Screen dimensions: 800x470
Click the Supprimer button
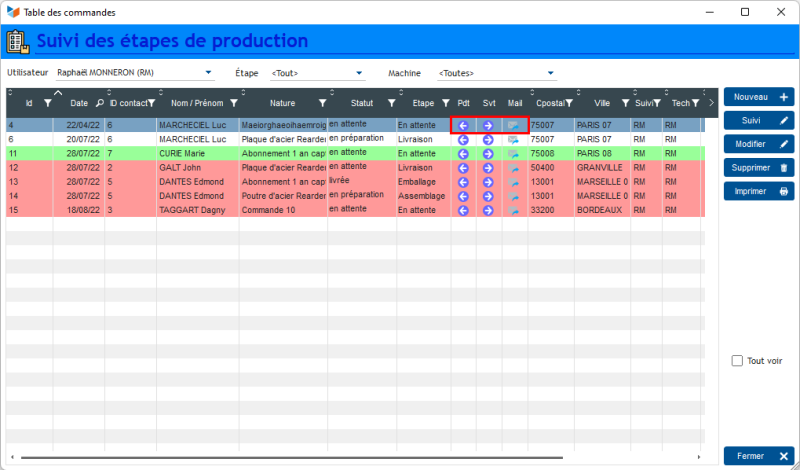click(758, 168)
